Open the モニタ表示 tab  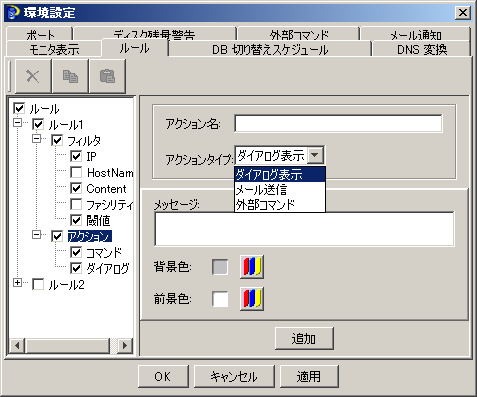click(54, 50)
